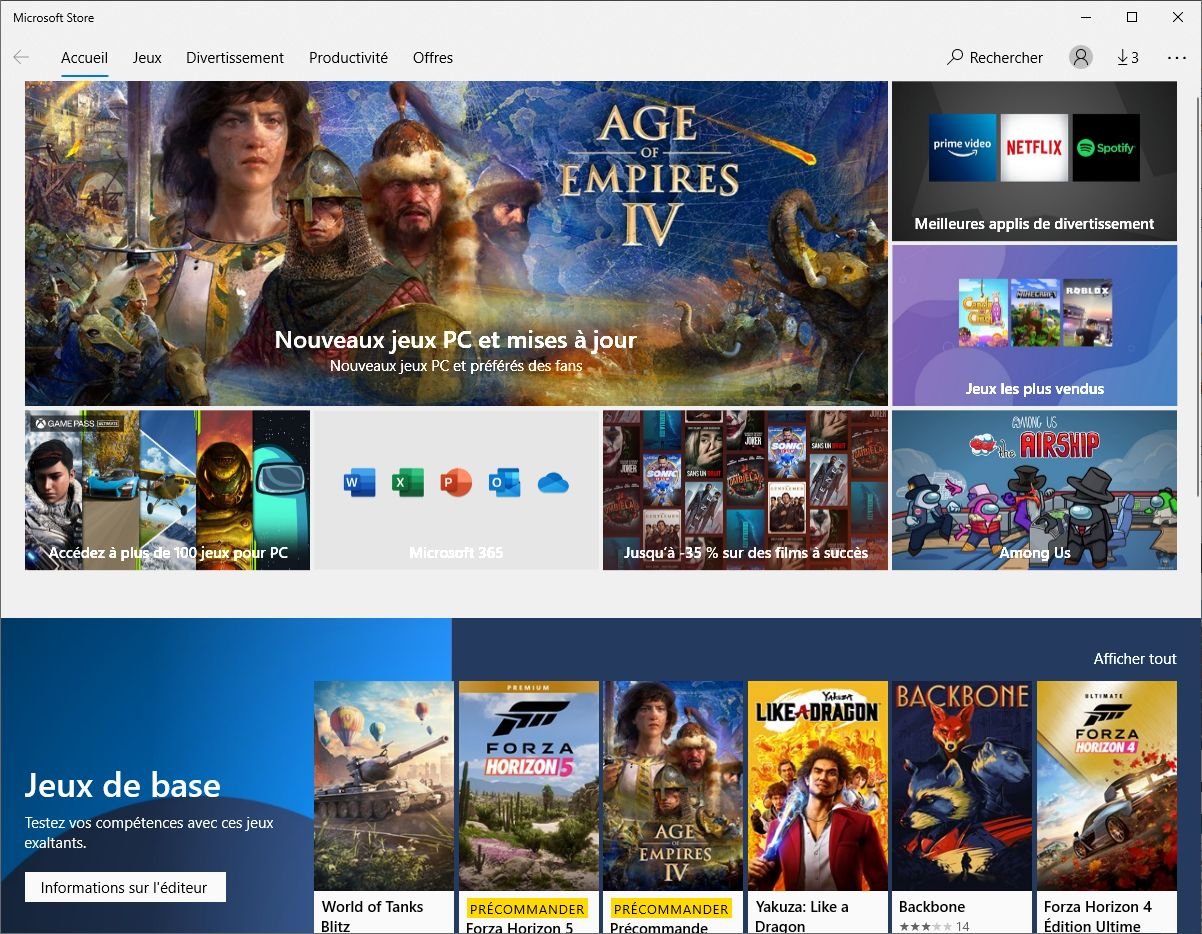Click the back arrow icon
The image size is (1202, 934).
pos(21,58)
